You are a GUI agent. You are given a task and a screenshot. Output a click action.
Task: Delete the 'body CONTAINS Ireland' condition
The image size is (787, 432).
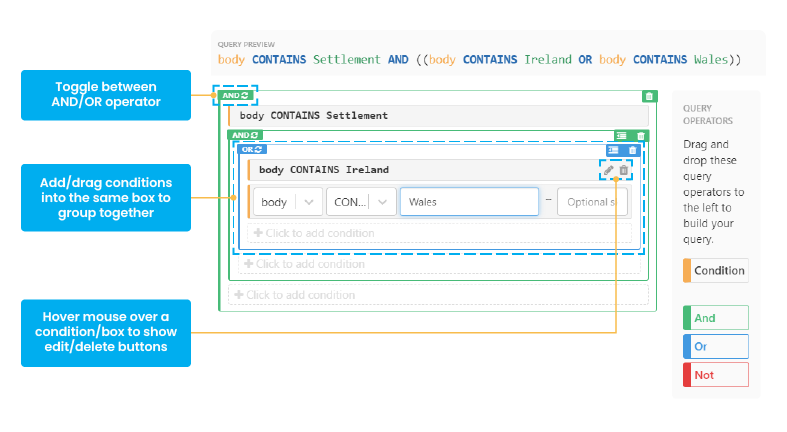click(624, 170)
